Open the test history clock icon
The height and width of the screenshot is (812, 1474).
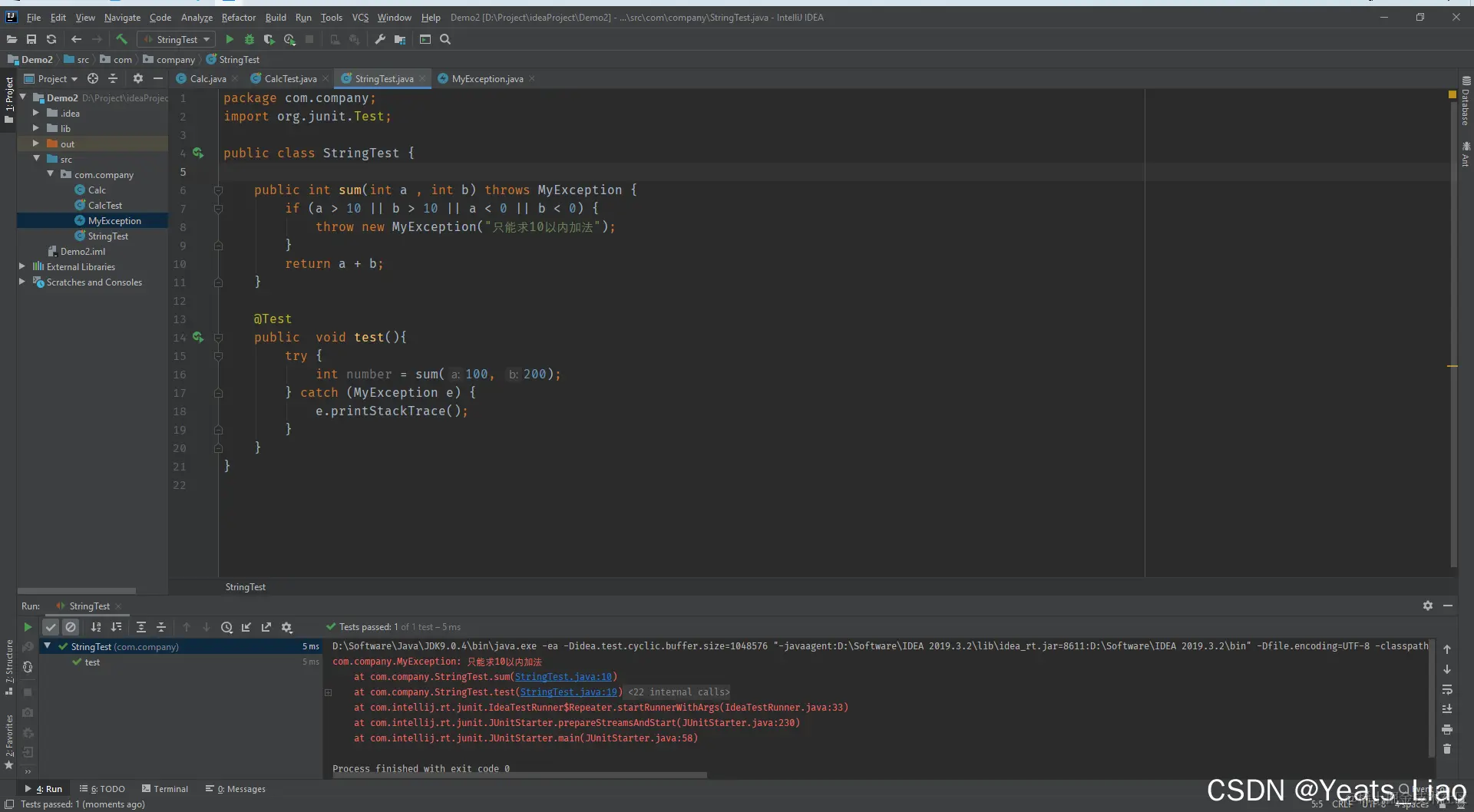click(x=226, y=627)
